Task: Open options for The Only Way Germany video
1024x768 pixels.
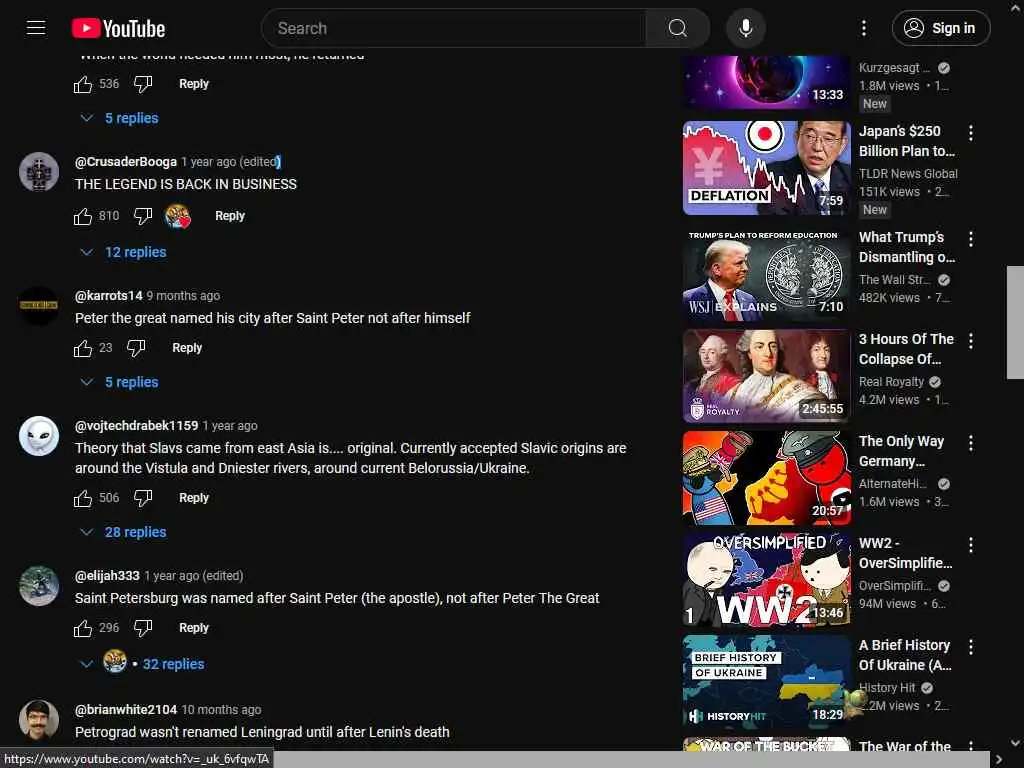Action: 971,443
